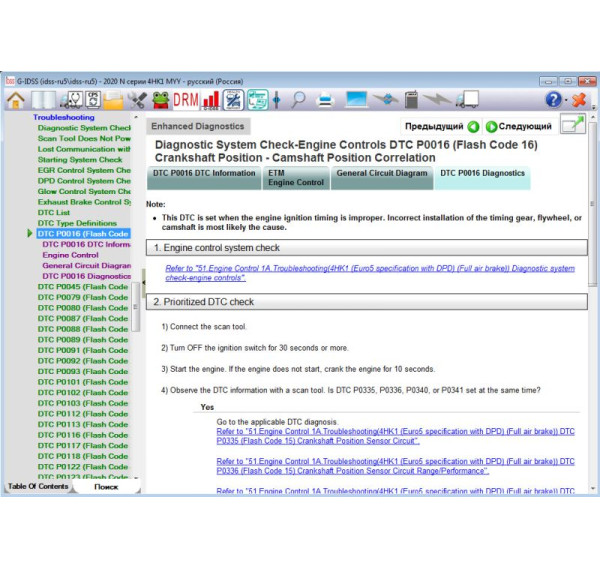Go to previous page with Предыдущий button
This screenshot has height=568, width=600.
coord(441,127)
